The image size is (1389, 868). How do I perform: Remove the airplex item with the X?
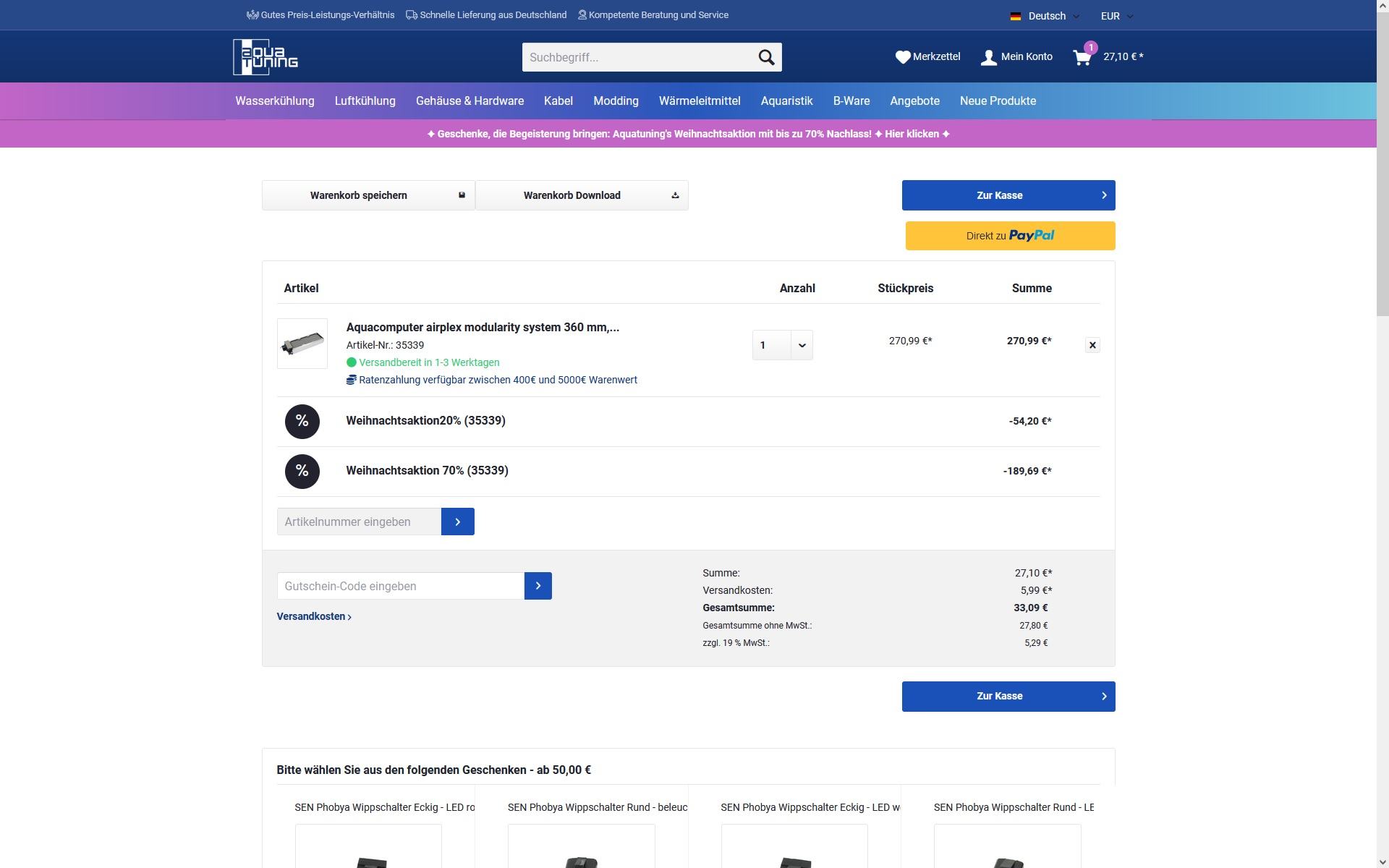coord(1092,345)
